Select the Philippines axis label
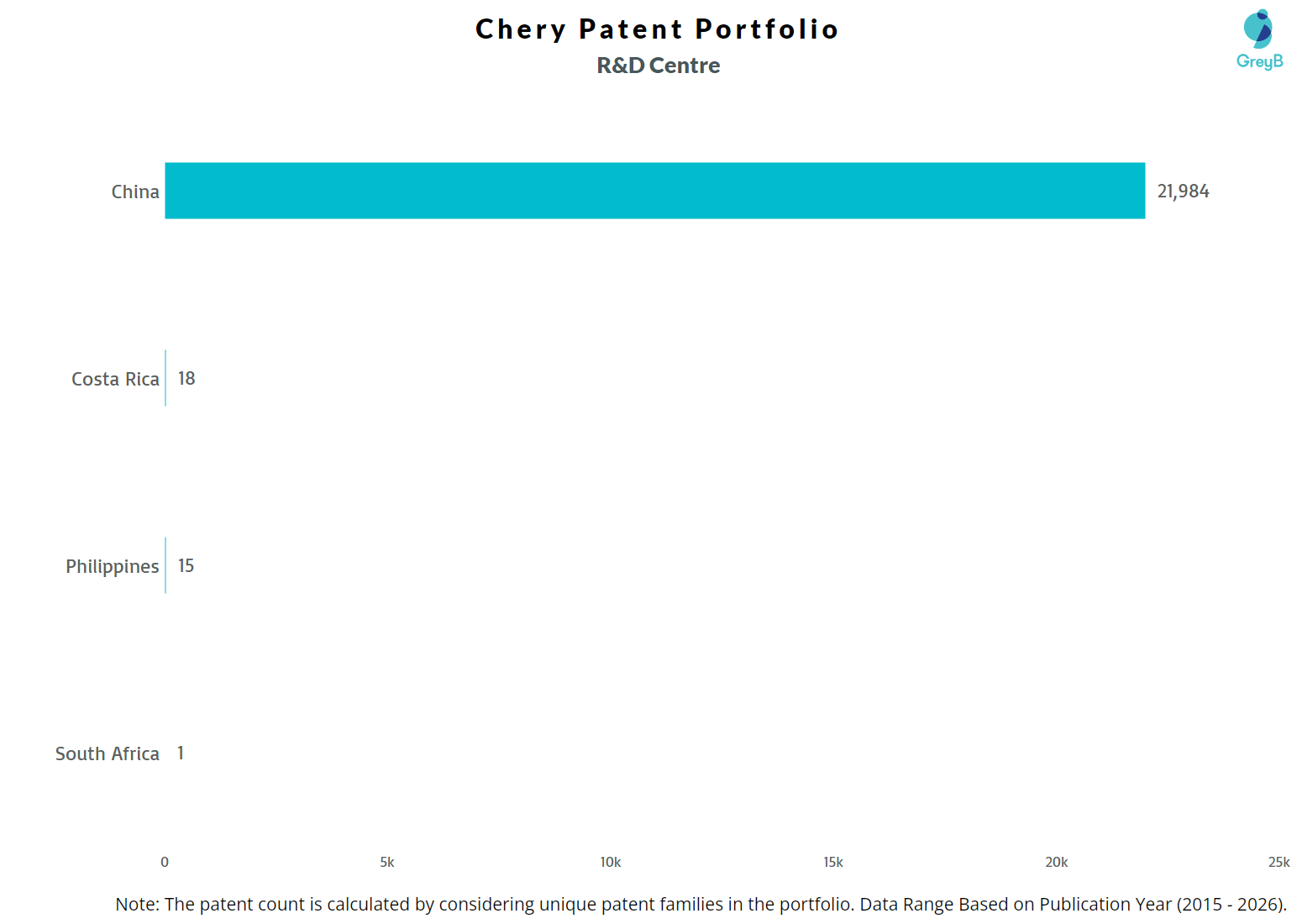Screen dimensions: 1302x924 point(113,567)
